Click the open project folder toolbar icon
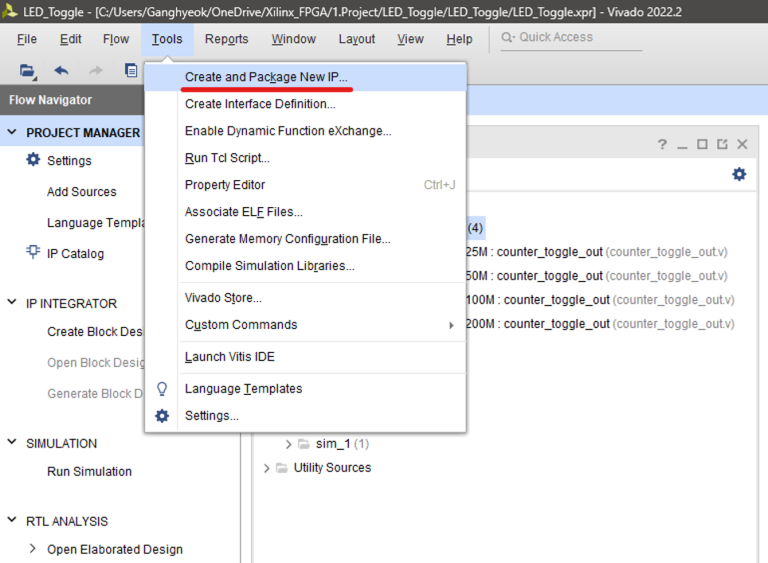The image size is (768, 563). 27,71
